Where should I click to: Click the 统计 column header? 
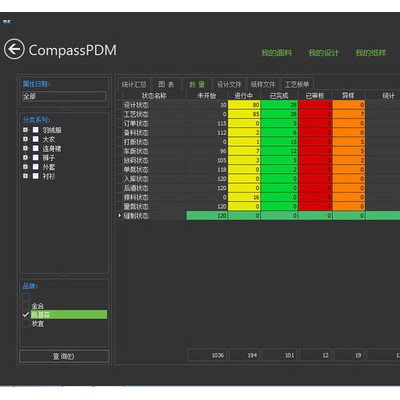pyautogui.click(x=388, y=96)
